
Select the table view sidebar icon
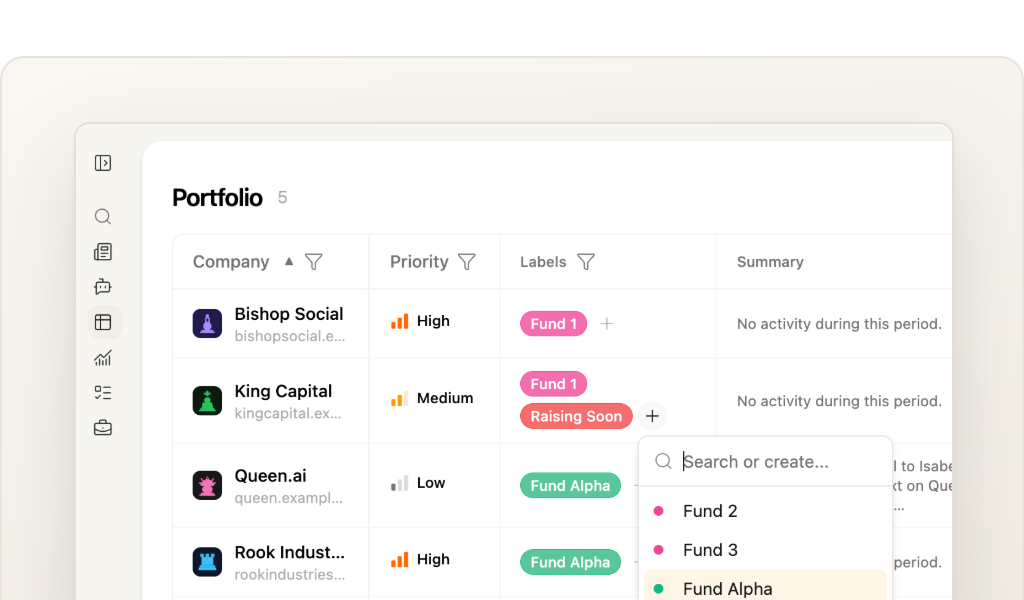click(x=103, y=322)
